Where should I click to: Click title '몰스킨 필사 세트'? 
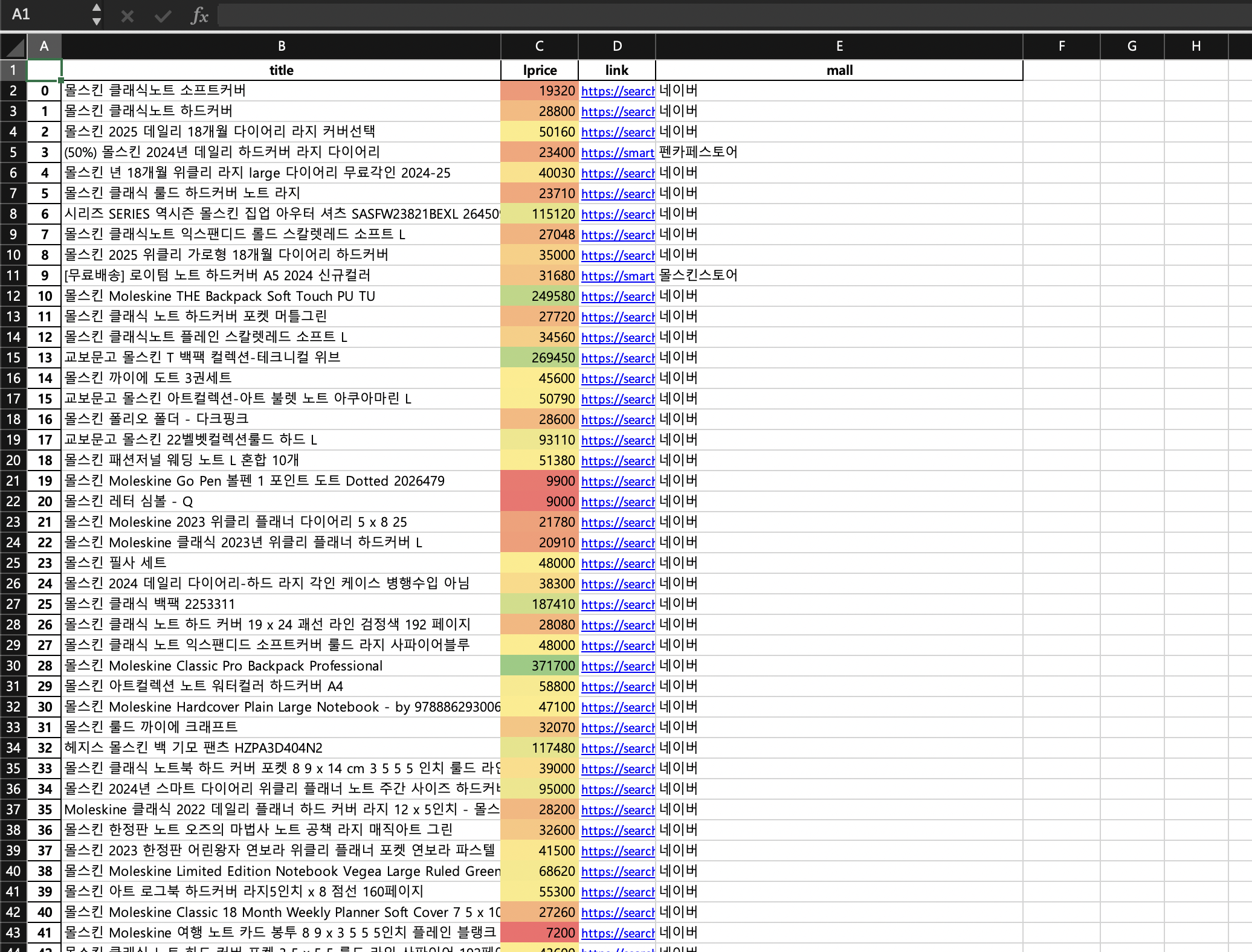(x=115, y=563)
